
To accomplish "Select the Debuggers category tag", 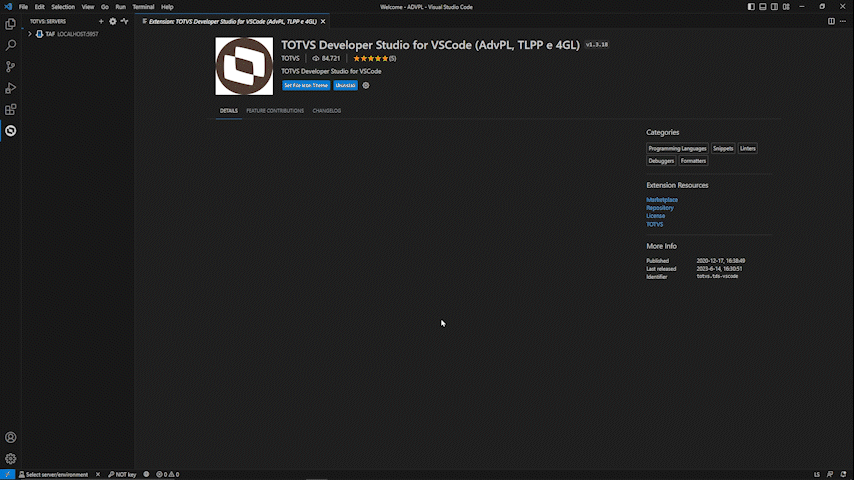I will (x=661, y=161).
